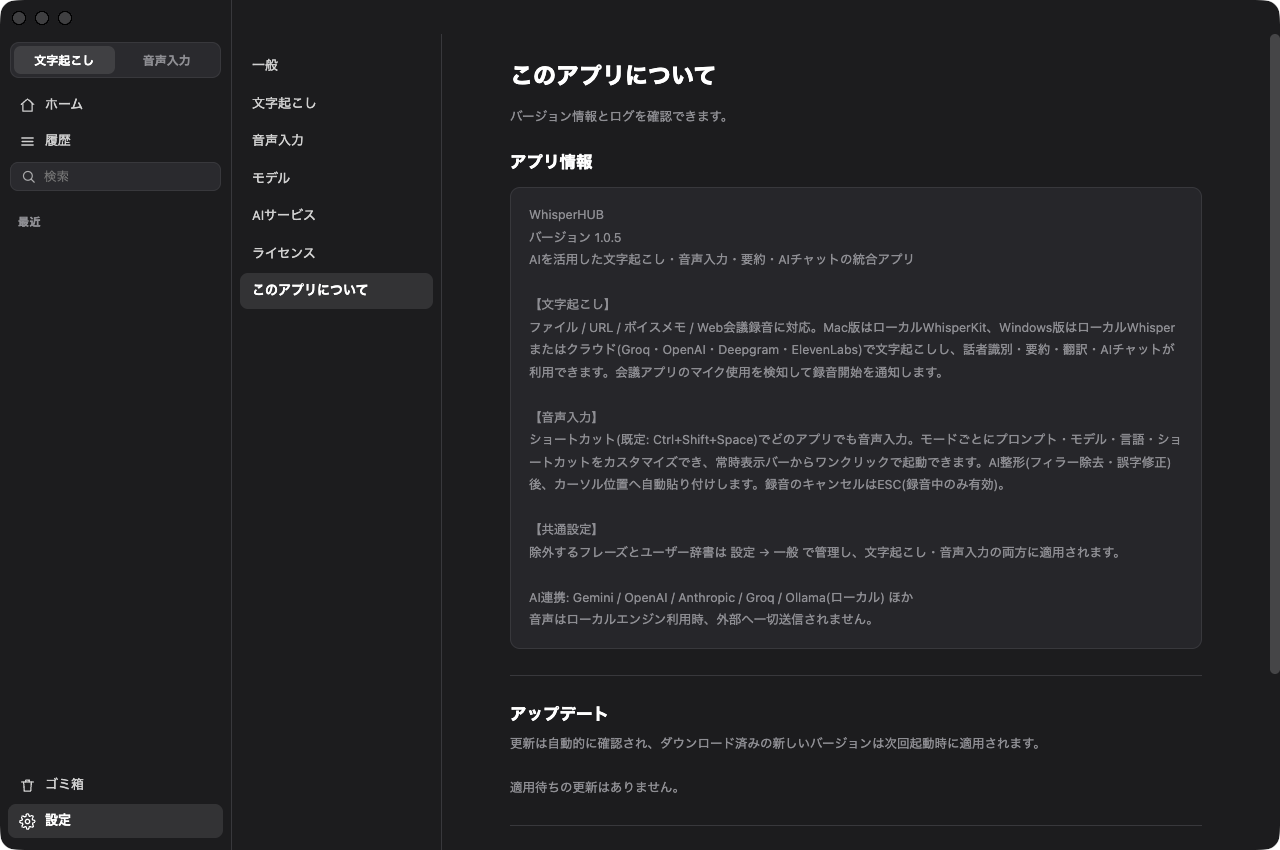
Task: Click the ホーム label in sidebar
Action: (64, 104)
